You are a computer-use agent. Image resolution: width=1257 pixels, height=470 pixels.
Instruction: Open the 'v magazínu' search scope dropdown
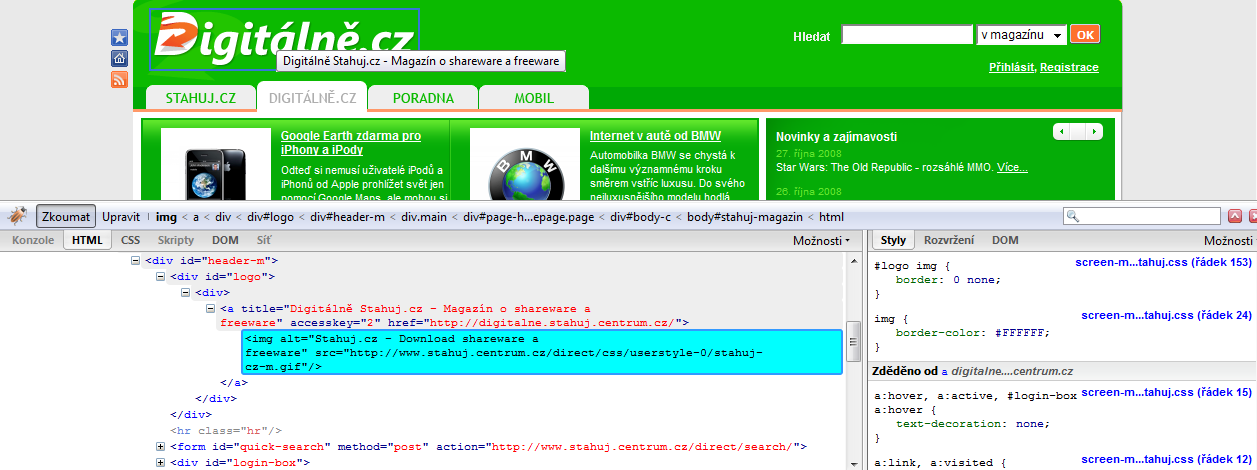click(x=1021, y=35)
